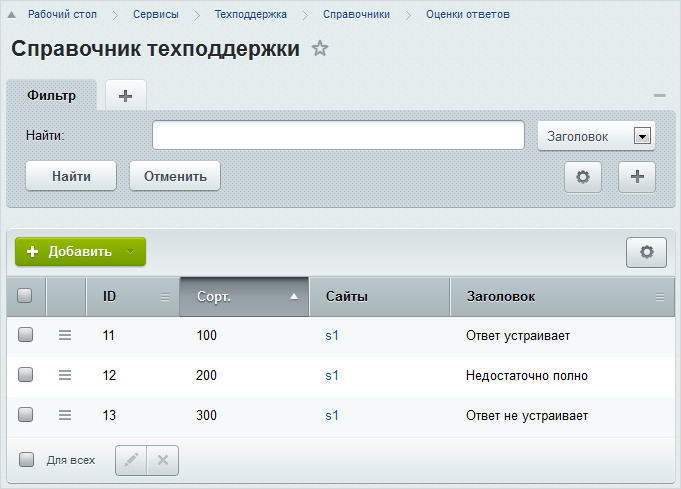Click the Найти button
This screenshot has width=681, height=489.
(71, 176)
